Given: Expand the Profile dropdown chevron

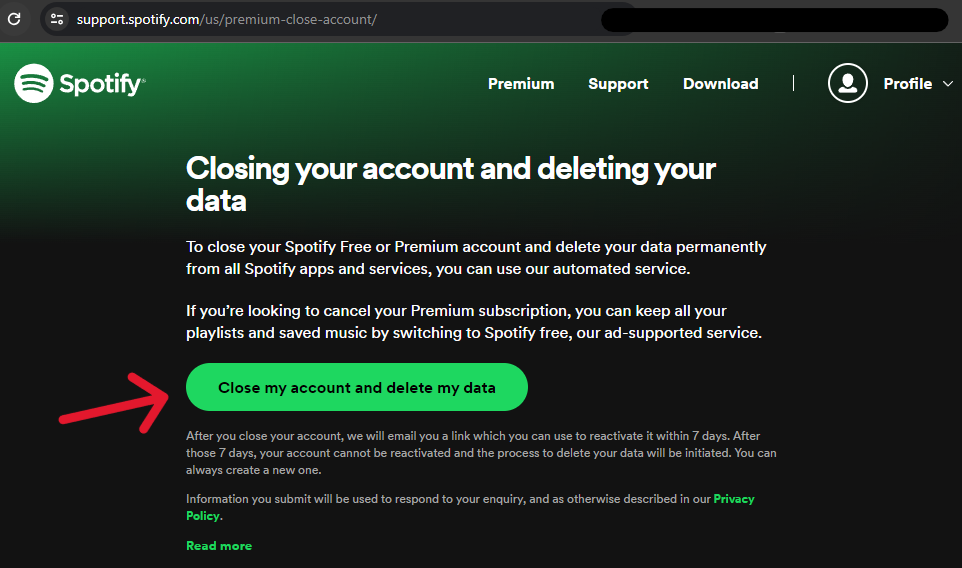Looking at the screenshot, I should point(948,84).
